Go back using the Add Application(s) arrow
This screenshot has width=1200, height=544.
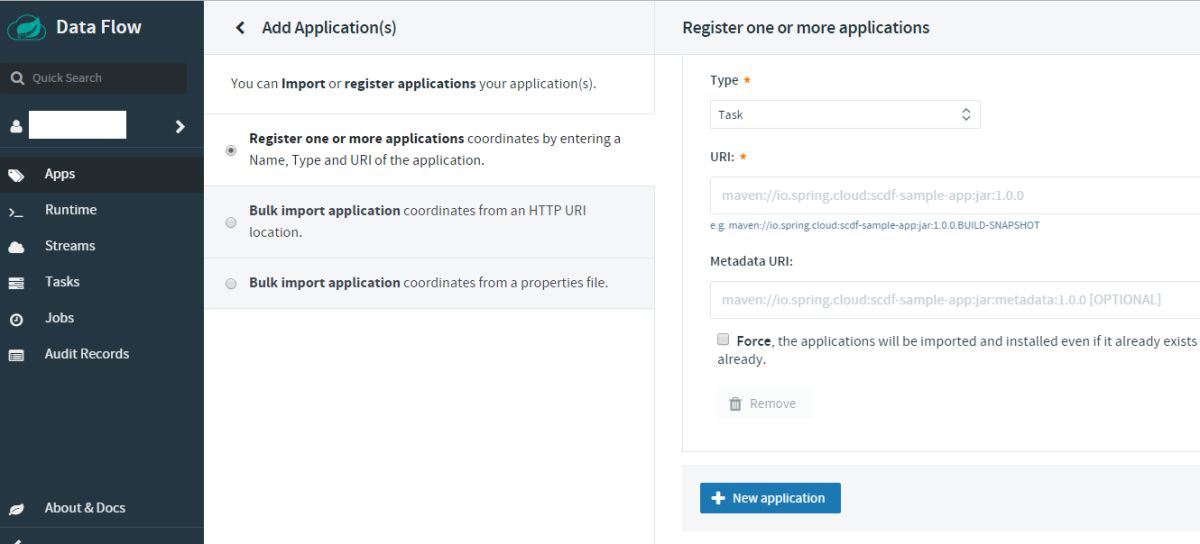[240, 28]
